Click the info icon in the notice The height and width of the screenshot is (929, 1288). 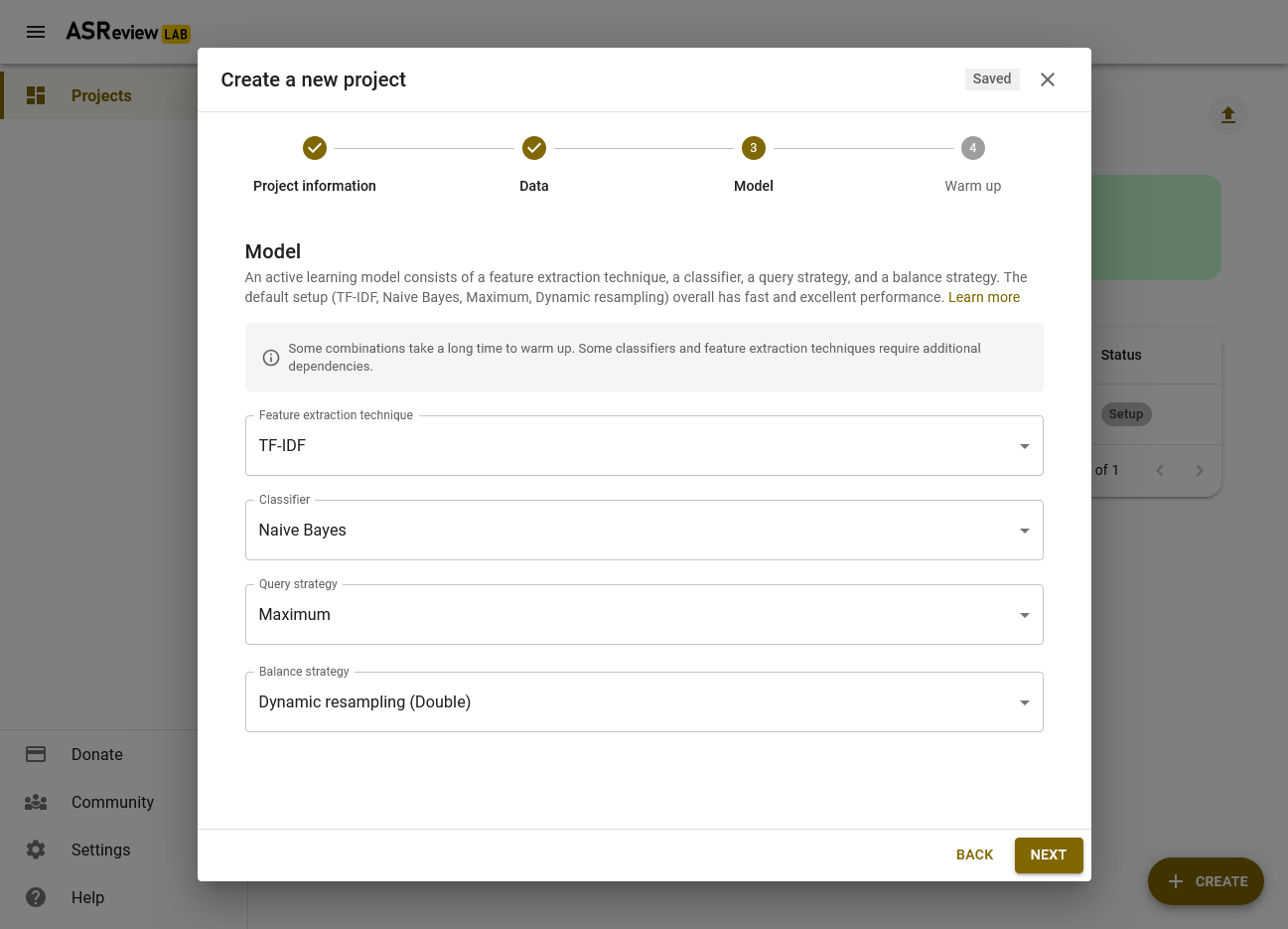click(270, 358)
